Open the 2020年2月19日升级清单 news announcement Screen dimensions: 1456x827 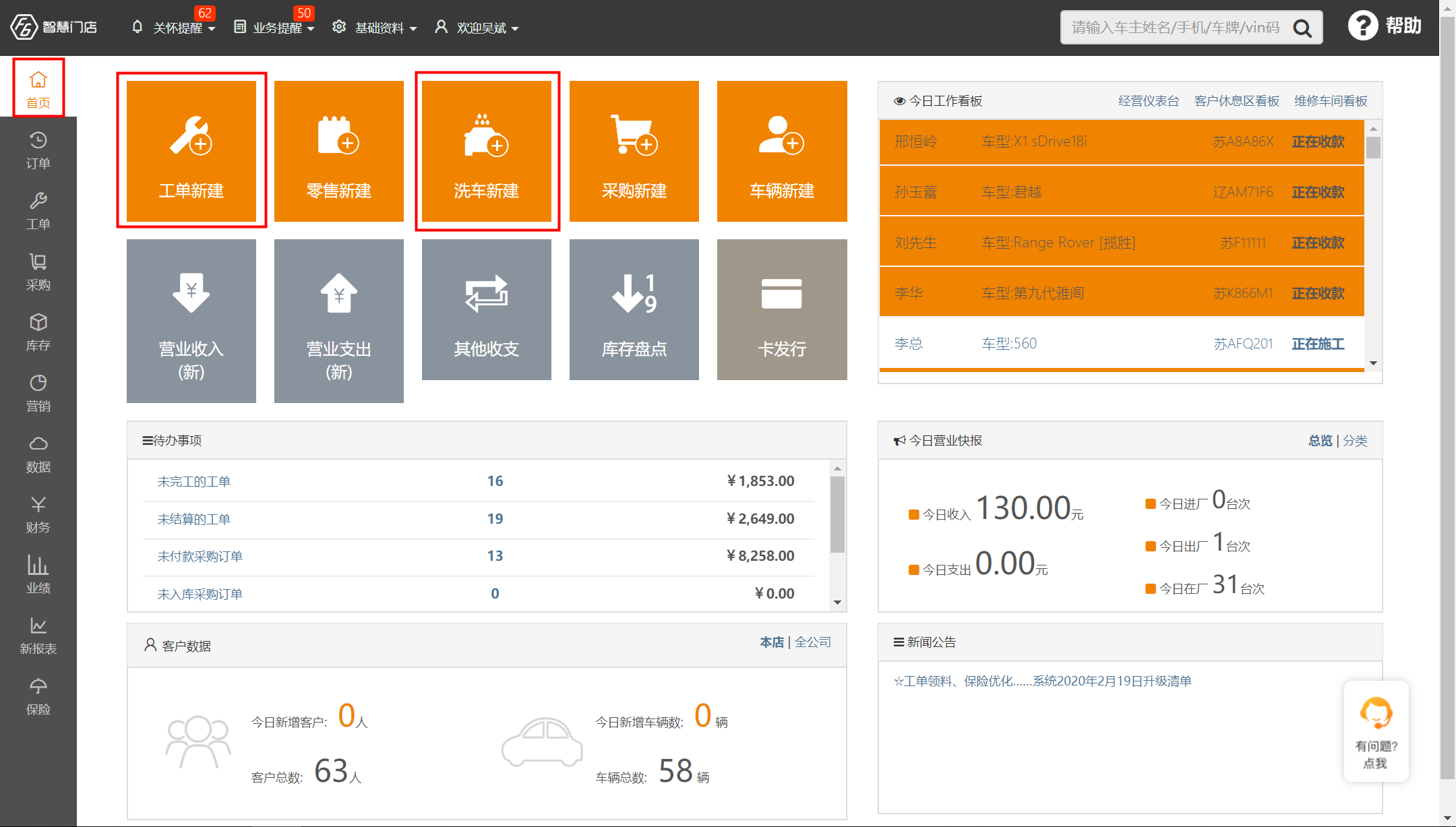pyautogui.click(x=1043, y=681)
